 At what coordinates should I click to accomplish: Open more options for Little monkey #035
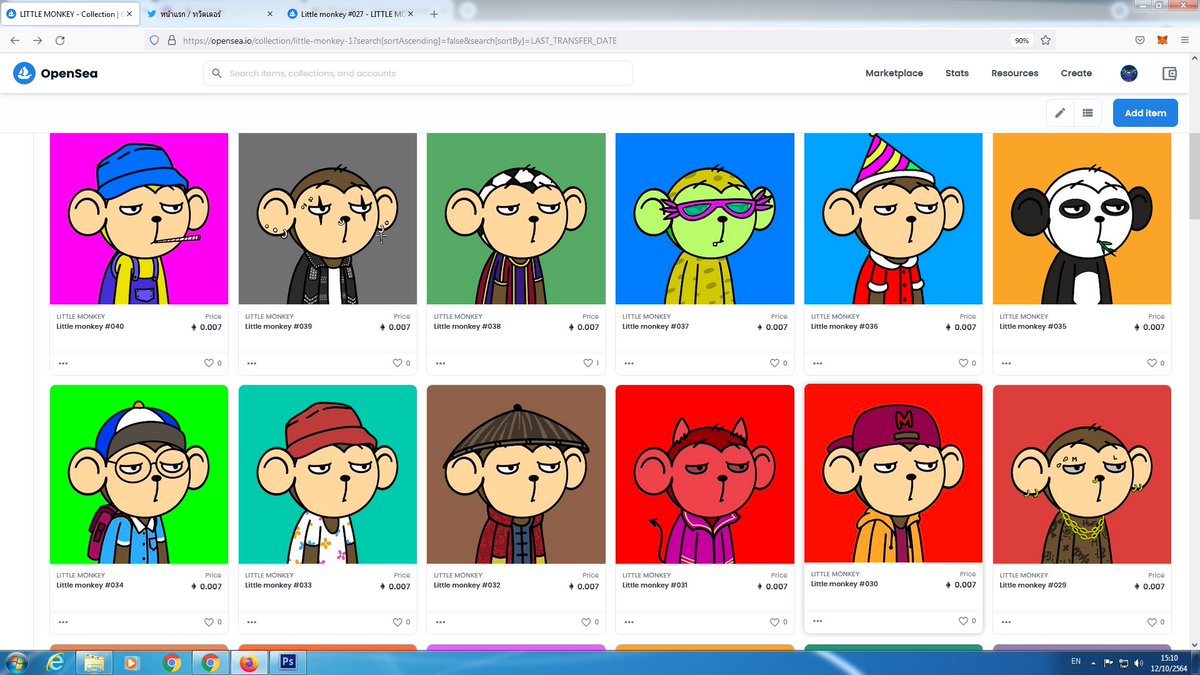click(1006, 363)
